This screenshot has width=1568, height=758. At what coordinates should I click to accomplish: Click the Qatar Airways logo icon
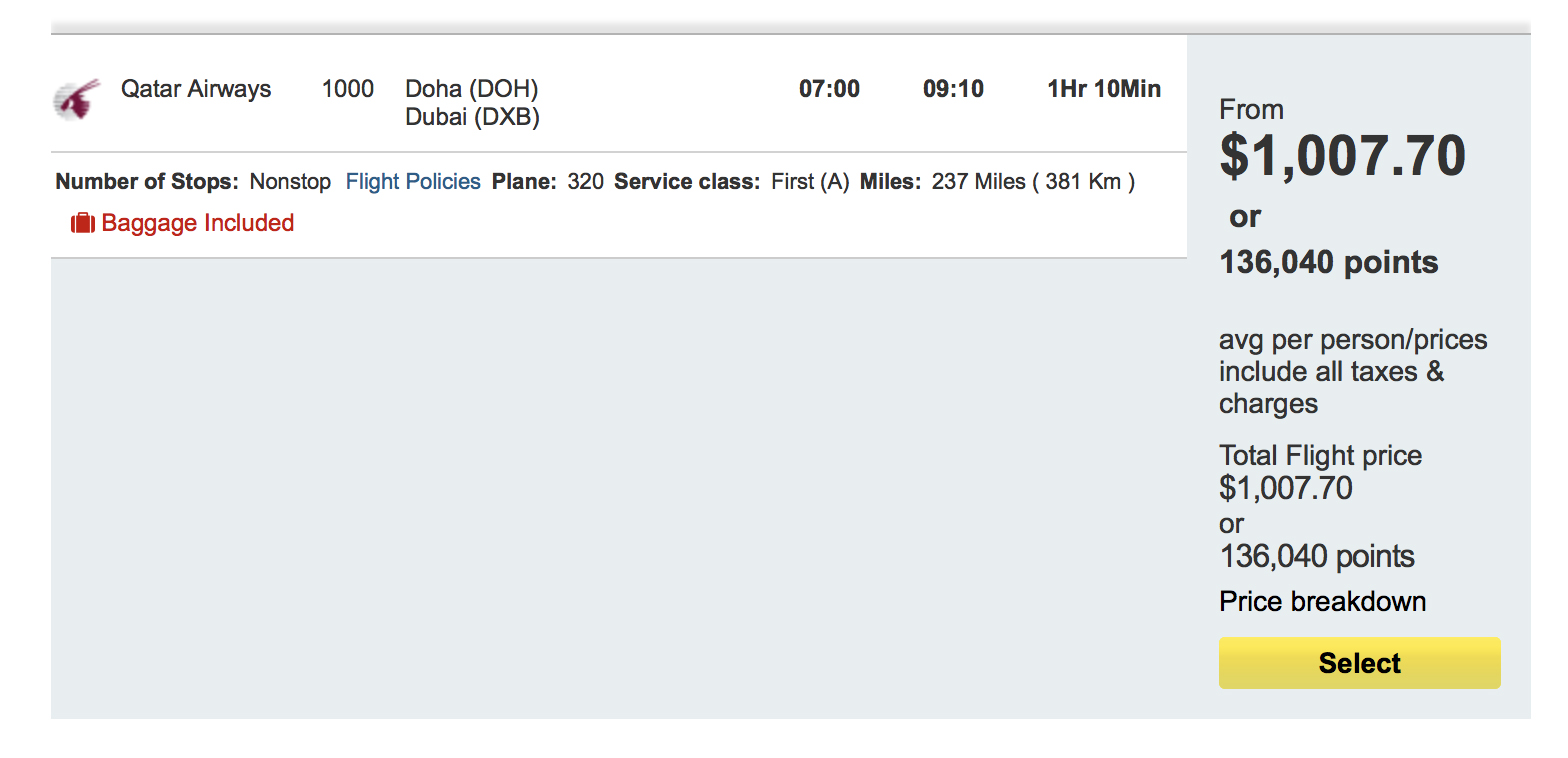click(x=77, y=99)
